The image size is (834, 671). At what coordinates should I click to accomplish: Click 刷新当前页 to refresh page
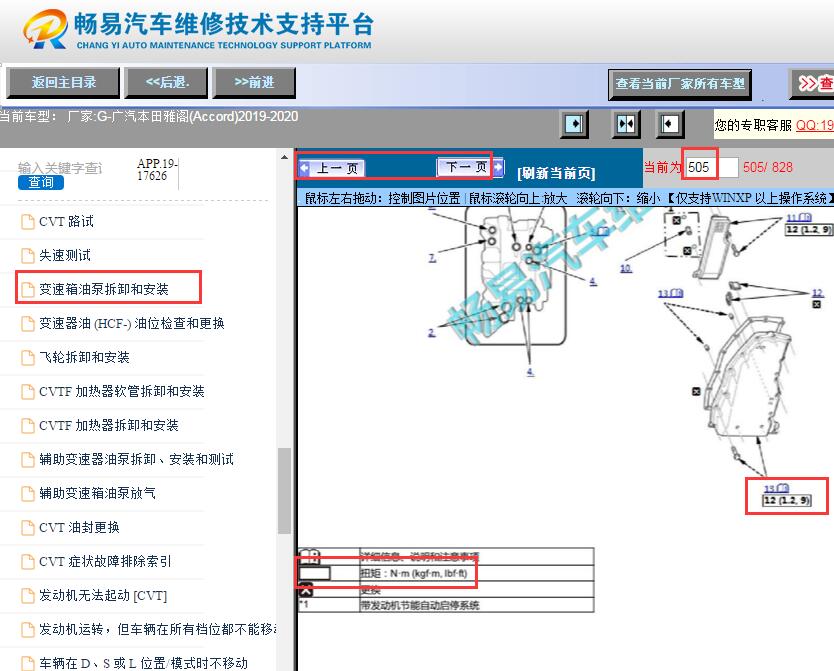[x=556, y=173]
